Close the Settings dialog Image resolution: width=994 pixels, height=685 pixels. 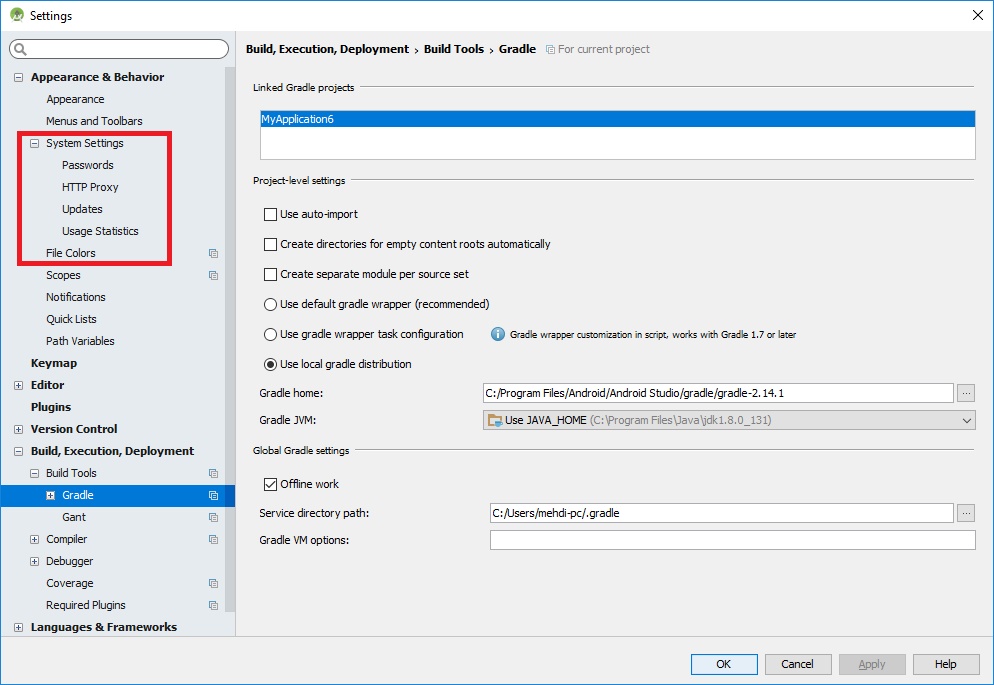[978, 15]
